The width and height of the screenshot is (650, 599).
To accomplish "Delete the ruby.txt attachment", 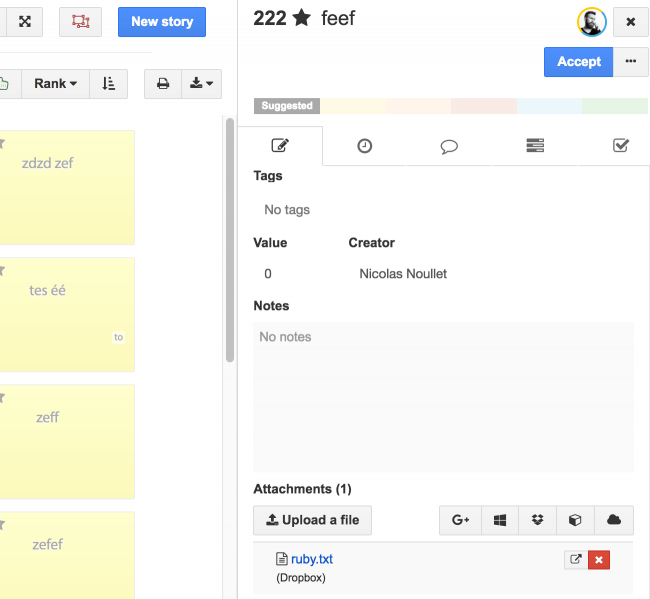I will 599,560.
